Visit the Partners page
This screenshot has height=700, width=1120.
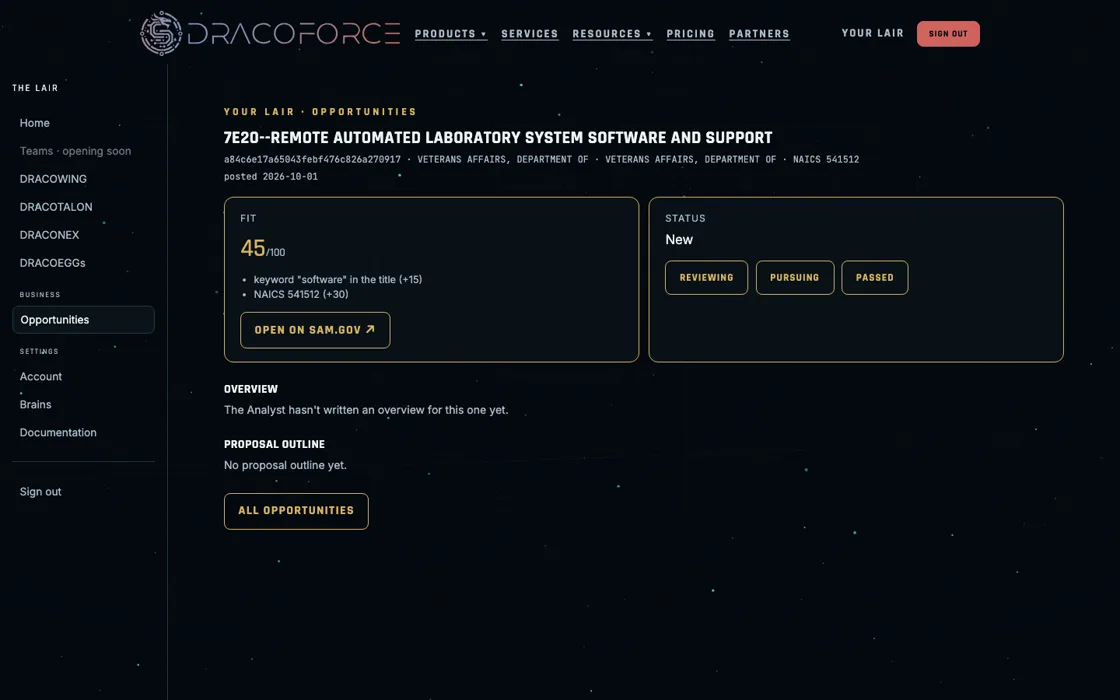tap(759, 34)
